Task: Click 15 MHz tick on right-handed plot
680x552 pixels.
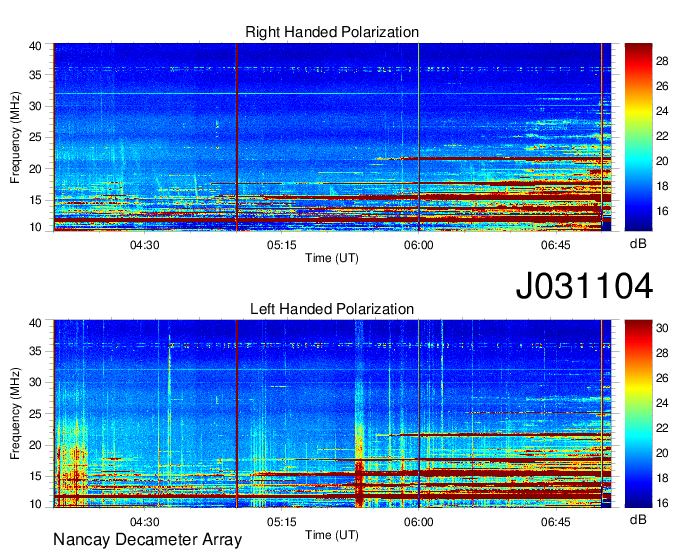Action: 36,200
